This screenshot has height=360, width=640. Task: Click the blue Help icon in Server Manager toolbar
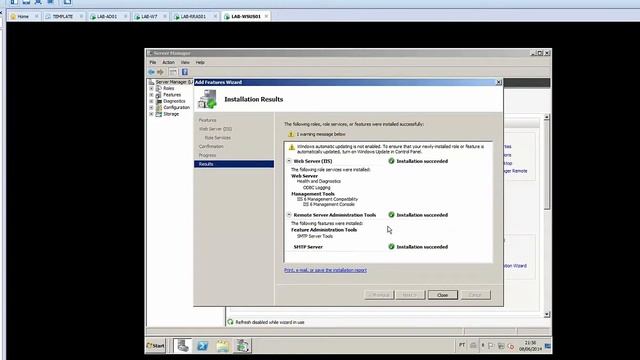[x=185, y=72]
